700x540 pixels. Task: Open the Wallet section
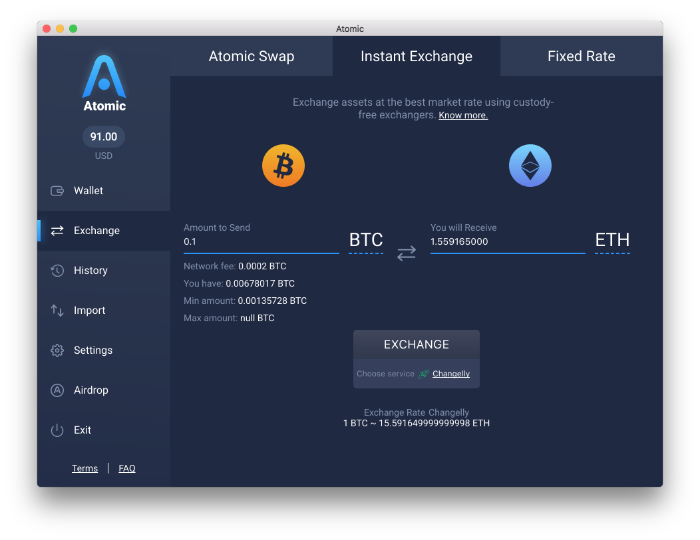[x=104, y=191]
